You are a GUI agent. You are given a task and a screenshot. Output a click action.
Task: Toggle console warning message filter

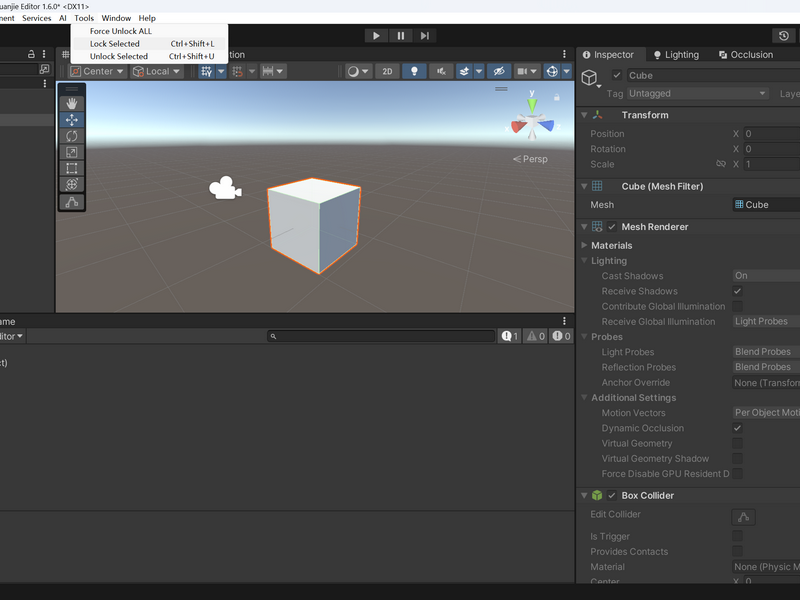tap(536, 336)
